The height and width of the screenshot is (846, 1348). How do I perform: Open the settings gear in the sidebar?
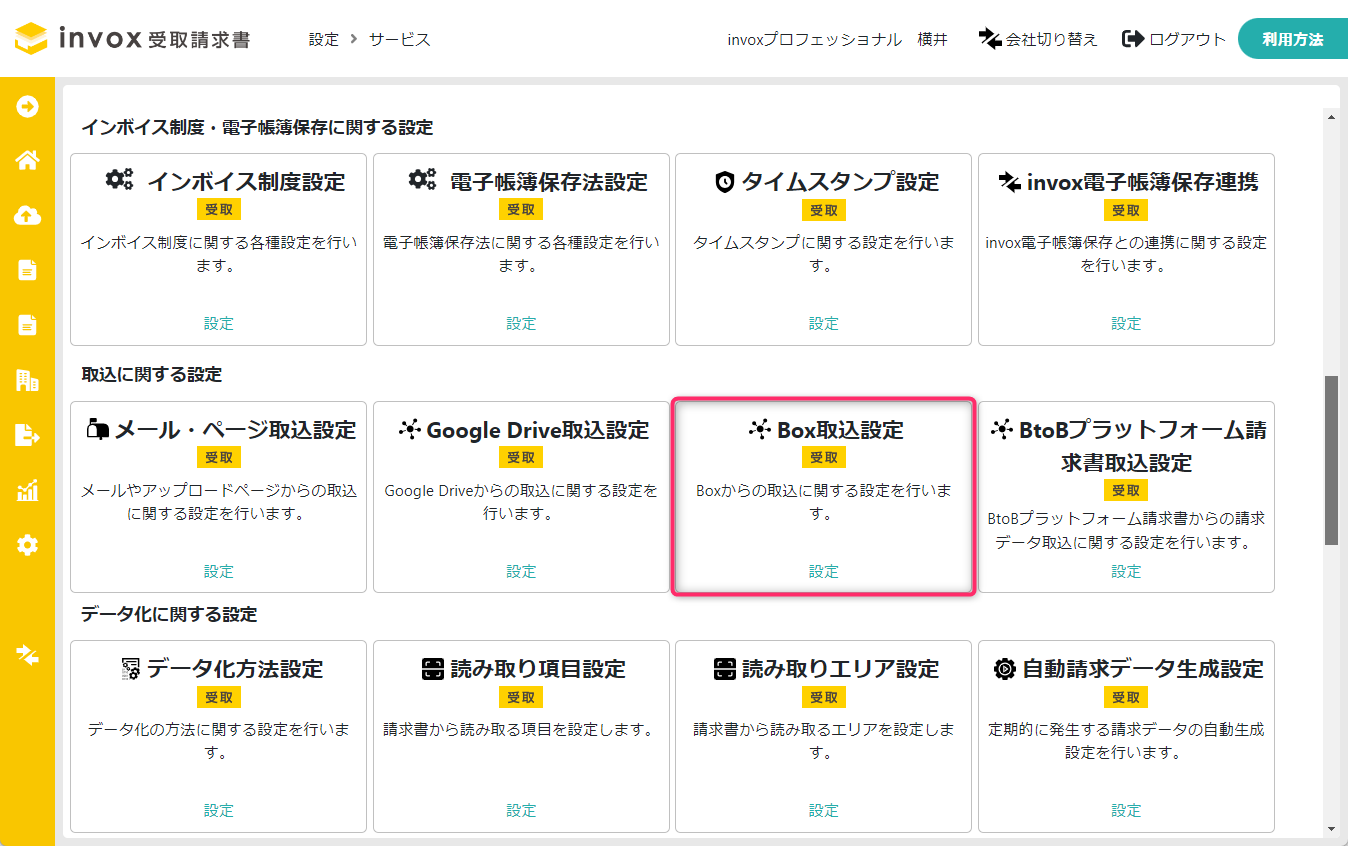pos(27,545)
